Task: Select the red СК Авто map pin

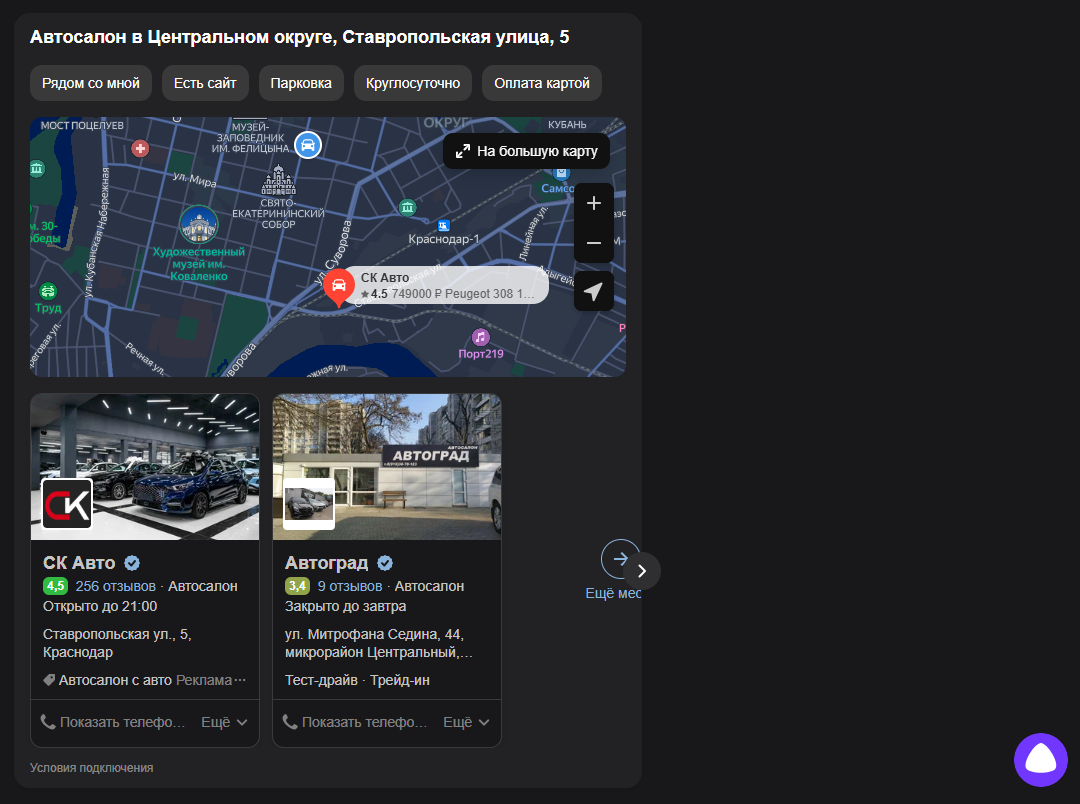Action: (338, 287)
